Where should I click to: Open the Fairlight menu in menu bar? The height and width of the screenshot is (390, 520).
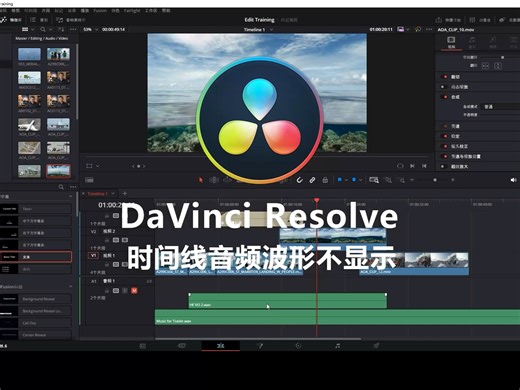132,11
